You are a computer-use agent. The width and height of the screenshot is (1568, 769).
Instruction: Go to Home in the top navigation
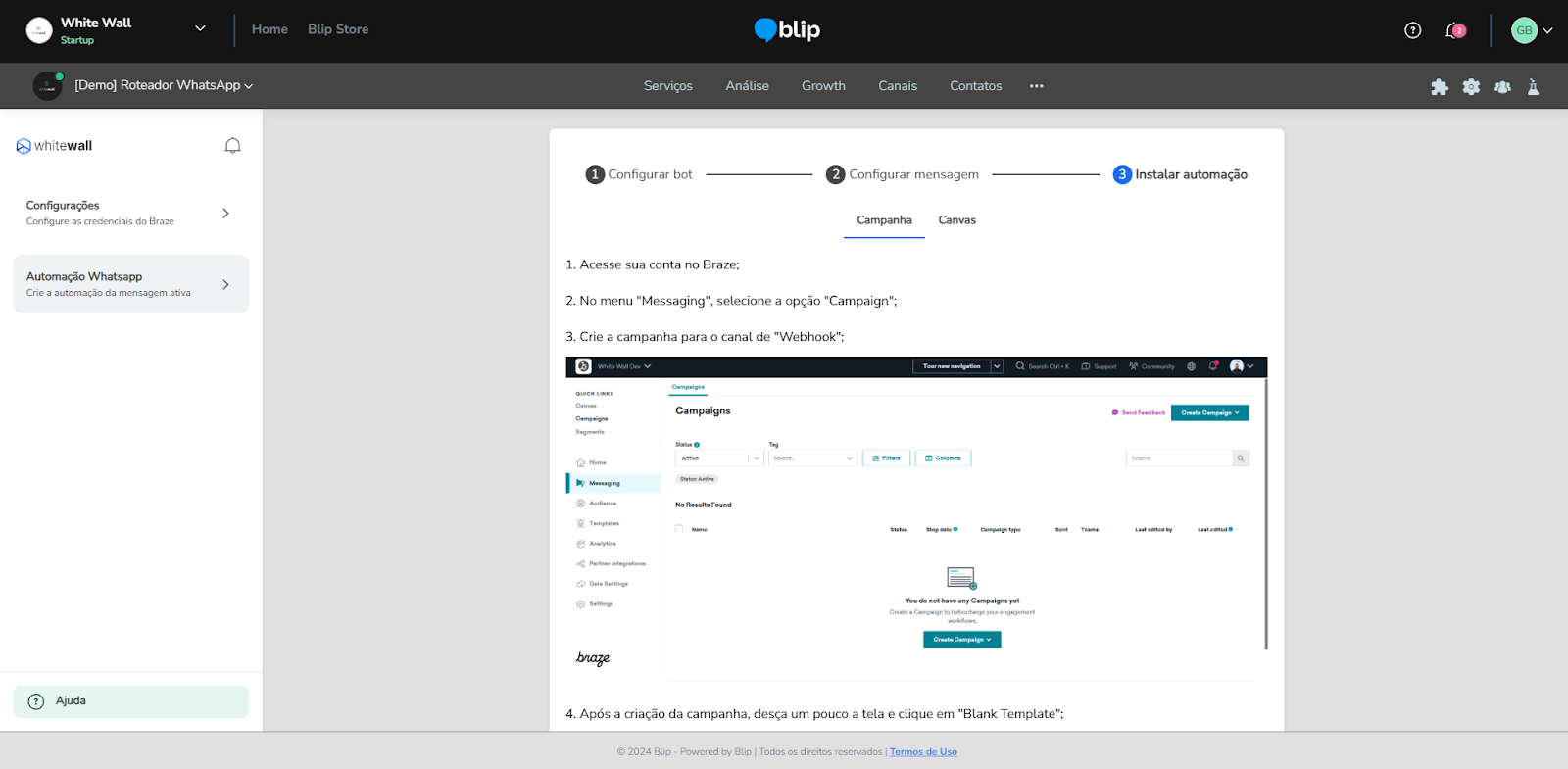269,29
